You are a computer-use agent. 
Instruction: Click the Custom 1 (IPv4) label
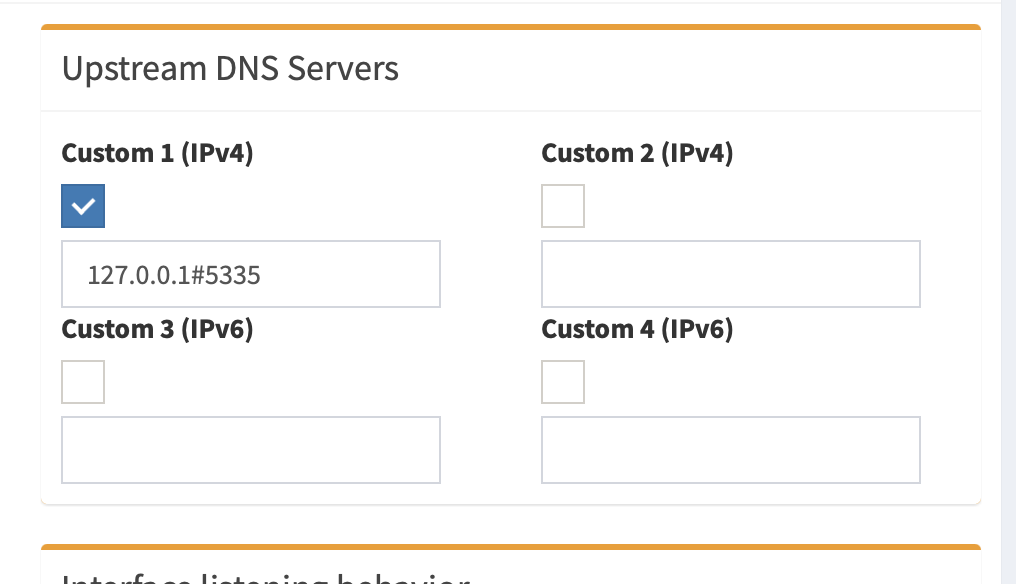(x=157, y=153)
